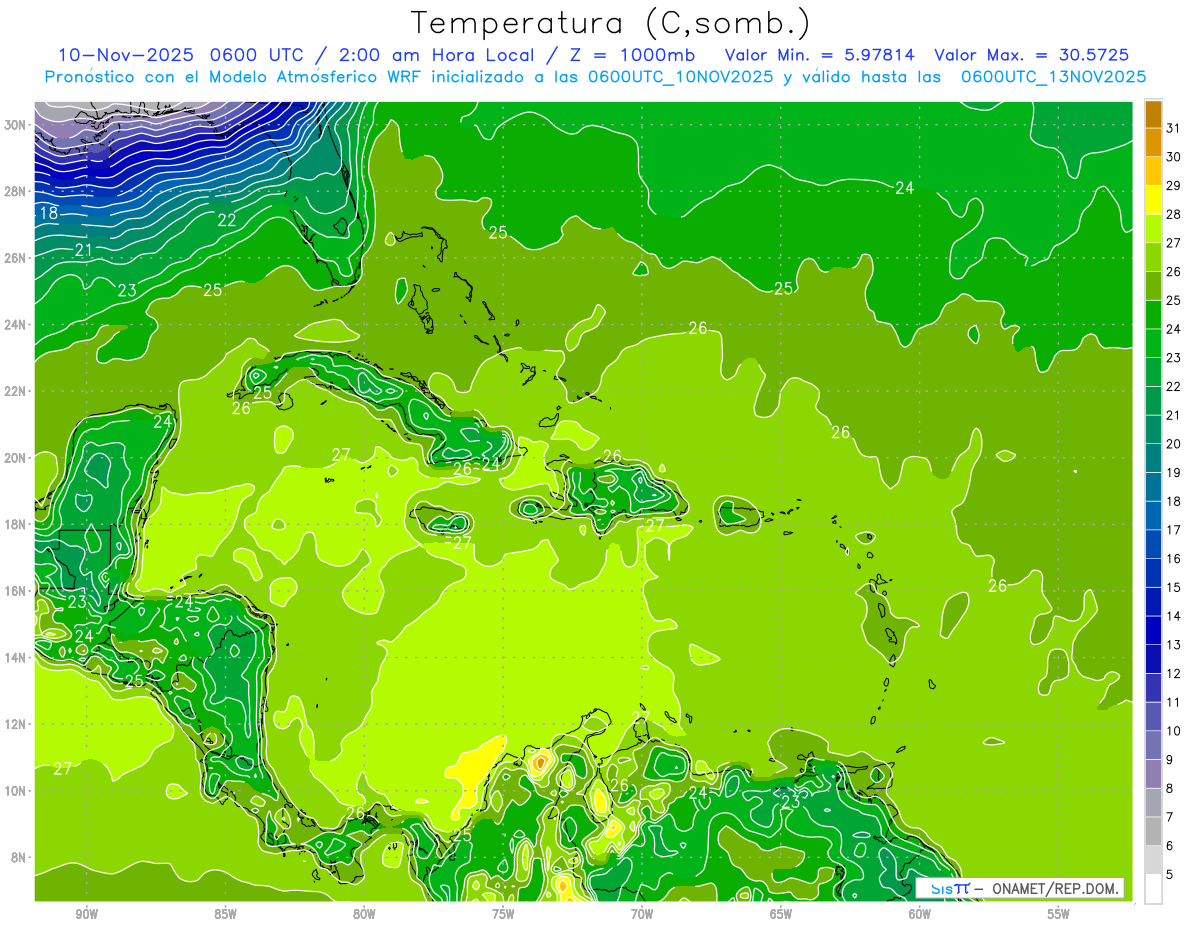Click the '24N' latitude axis label

(x=16, y=325)
